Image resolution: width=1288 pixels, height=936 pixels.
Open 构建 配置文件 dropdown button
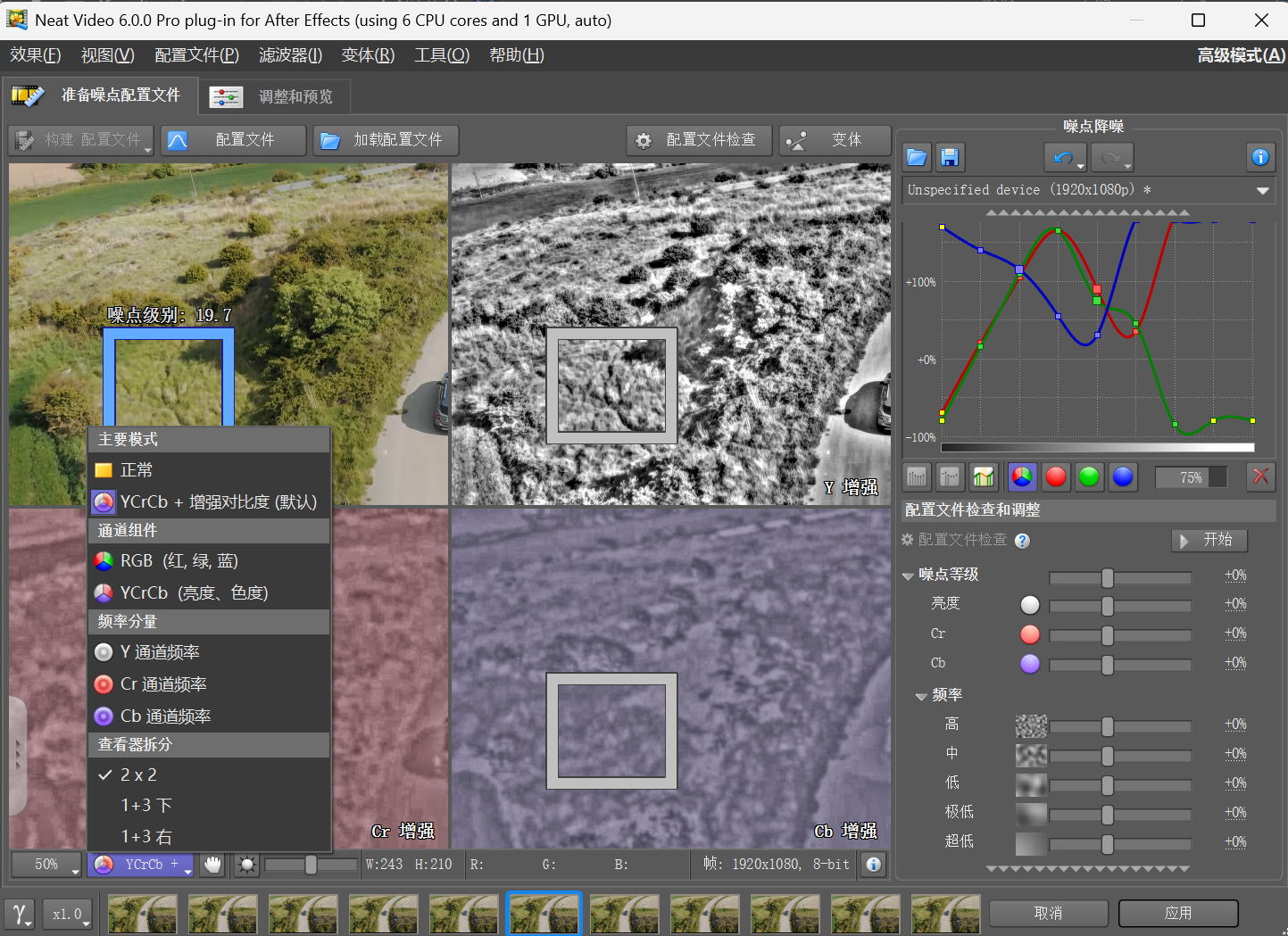click(81, 140)
